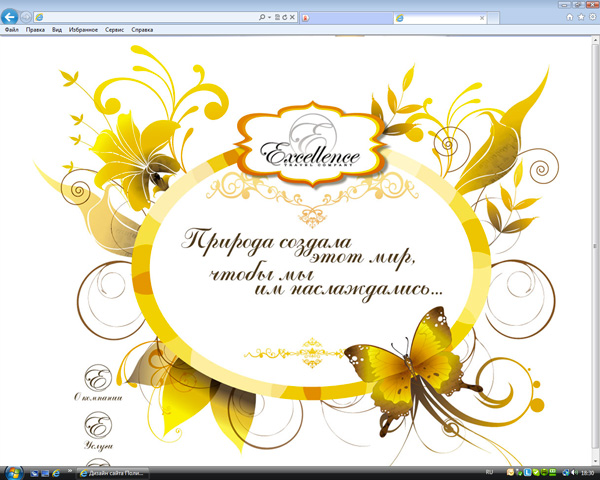Stop loading with the address bar X icon
The image size is (600, 480).
click(292, 17)
